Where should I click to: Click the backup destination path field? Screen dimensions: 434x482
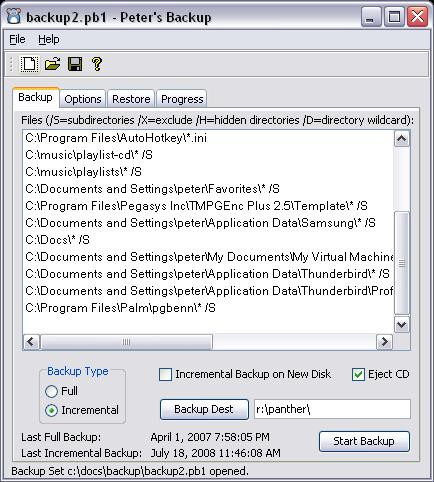coord(332,409)
